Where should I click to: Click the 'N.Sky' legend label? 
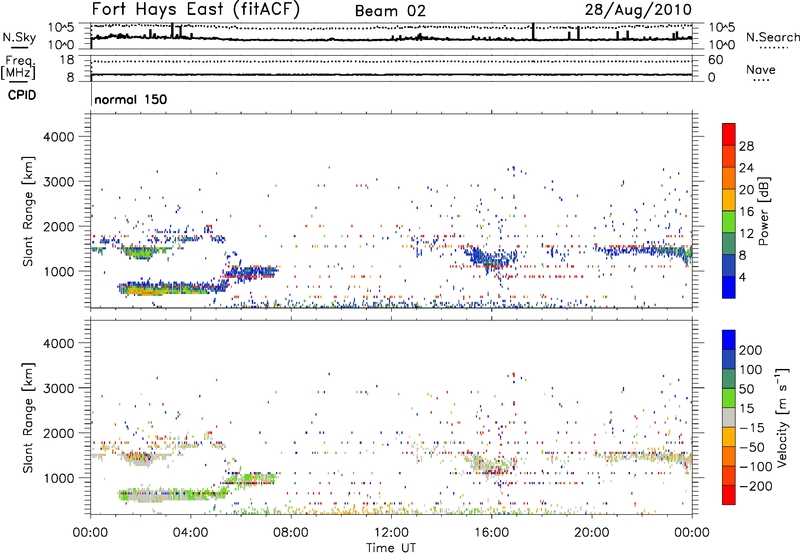19,37
